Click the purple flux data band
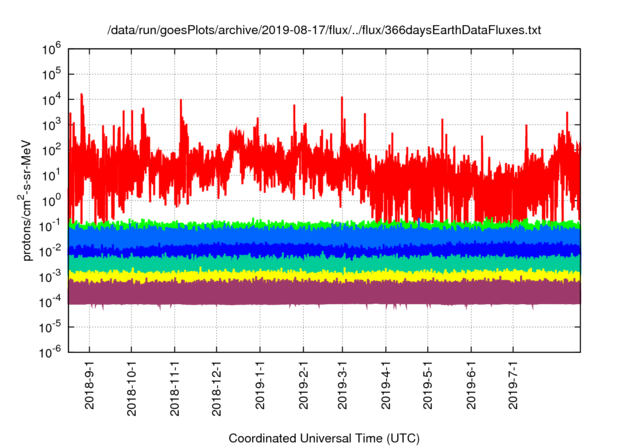The height and width of the screenshot is (448, 640). (x=324, y=293)
